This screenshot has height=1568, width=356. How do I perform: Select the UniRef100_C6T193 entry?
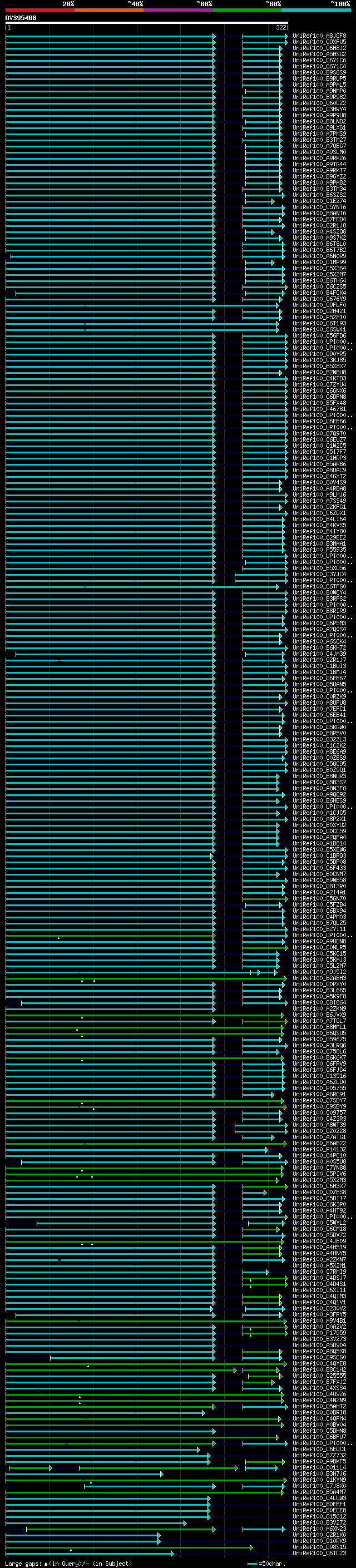click(319, 323)
